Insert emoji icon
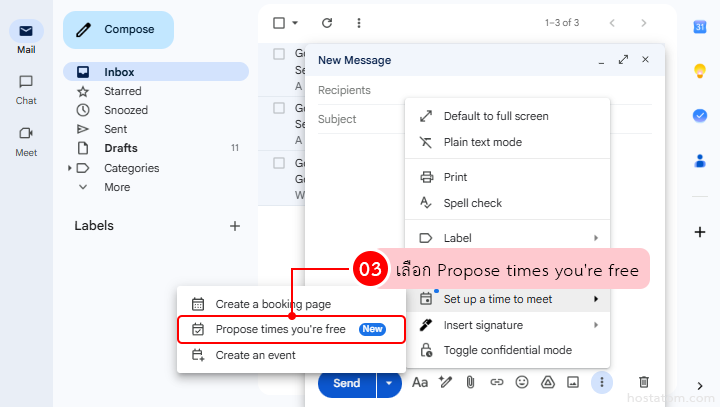This screenshot has height=407, width=720. click(522, 382)
